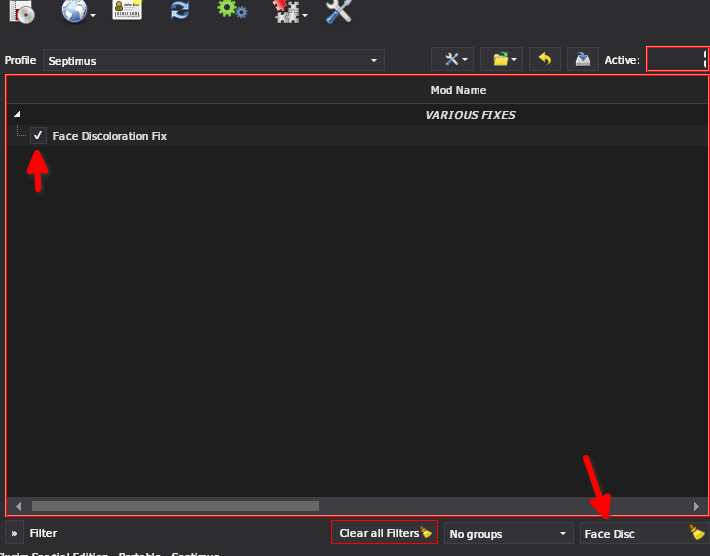Click the scroll right arrow

point(696,506)
